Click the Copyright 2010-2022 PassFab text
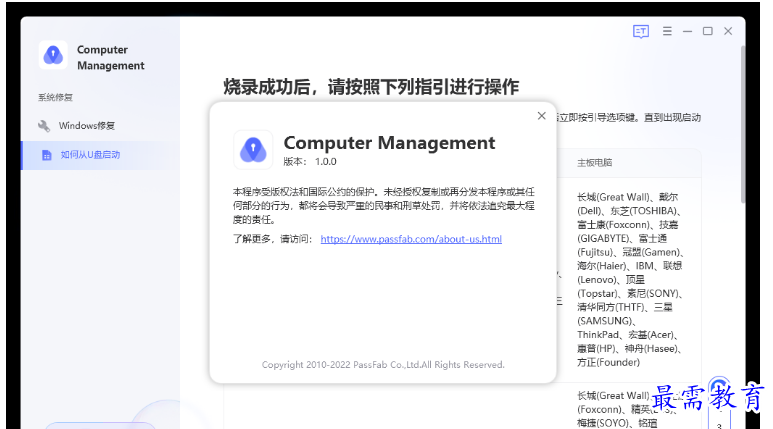The width and height of the screenshot is (773, 429). pos(383,365)
